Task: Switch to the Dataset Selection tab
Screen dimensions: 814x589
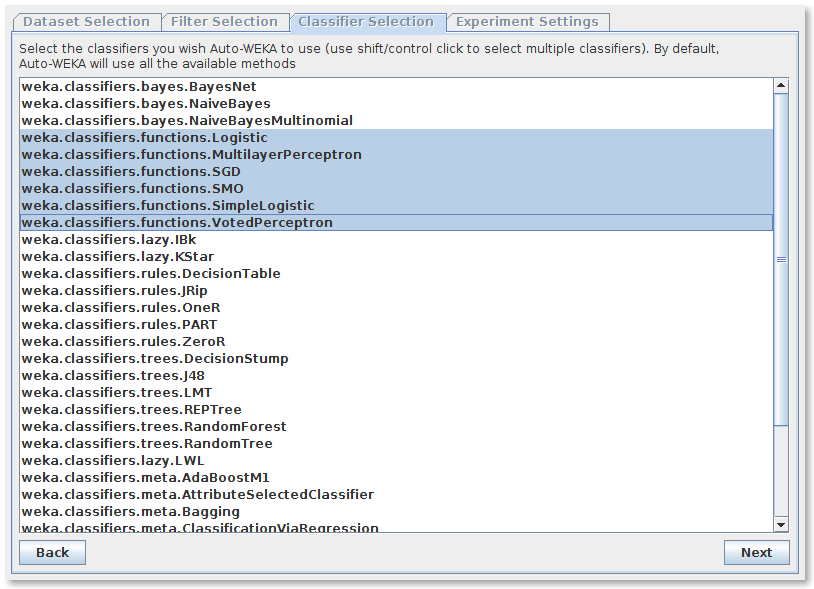Action: (87, 22)
